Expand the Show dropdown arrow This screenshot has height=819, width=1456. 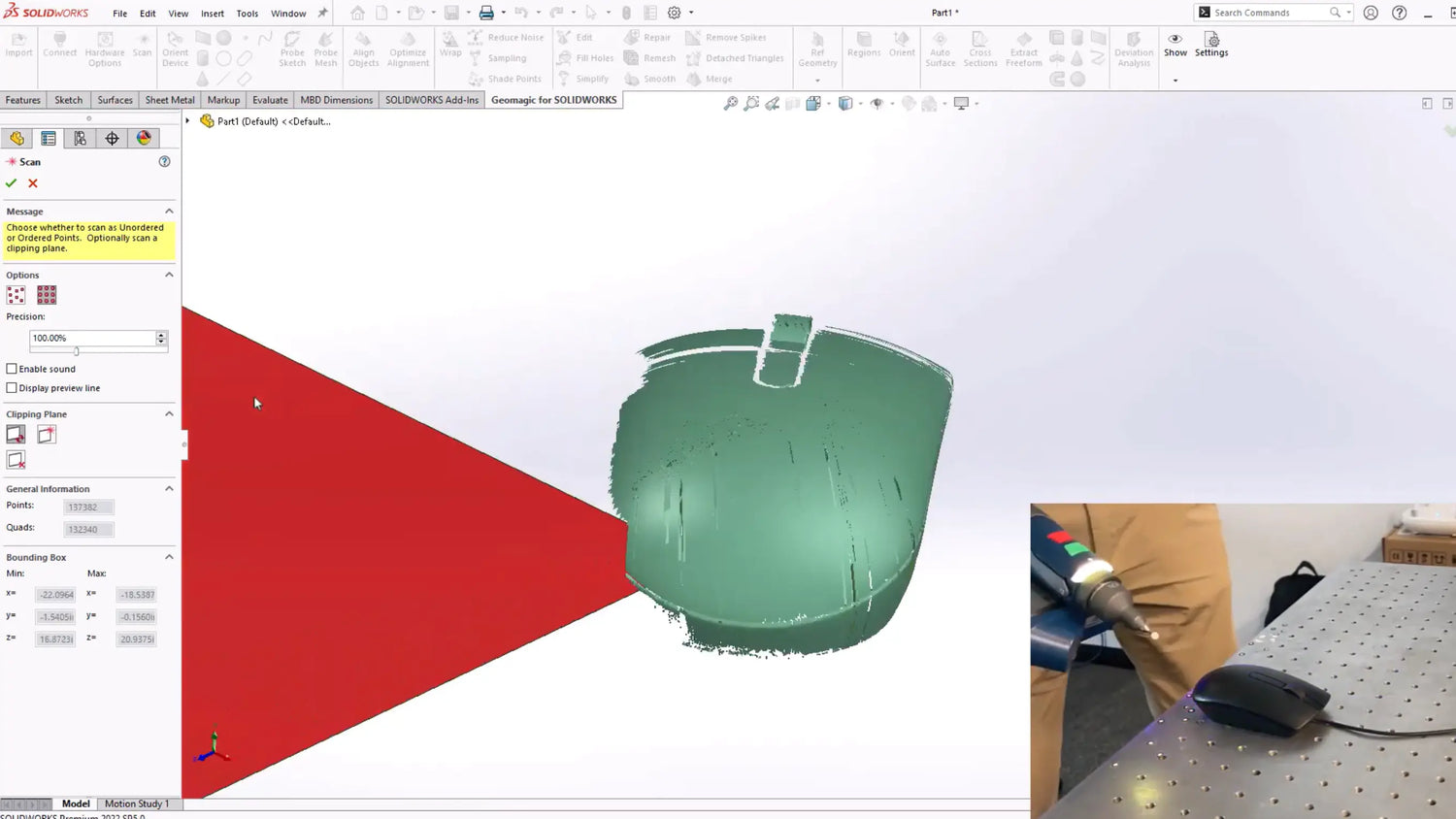coord(1175,81)
